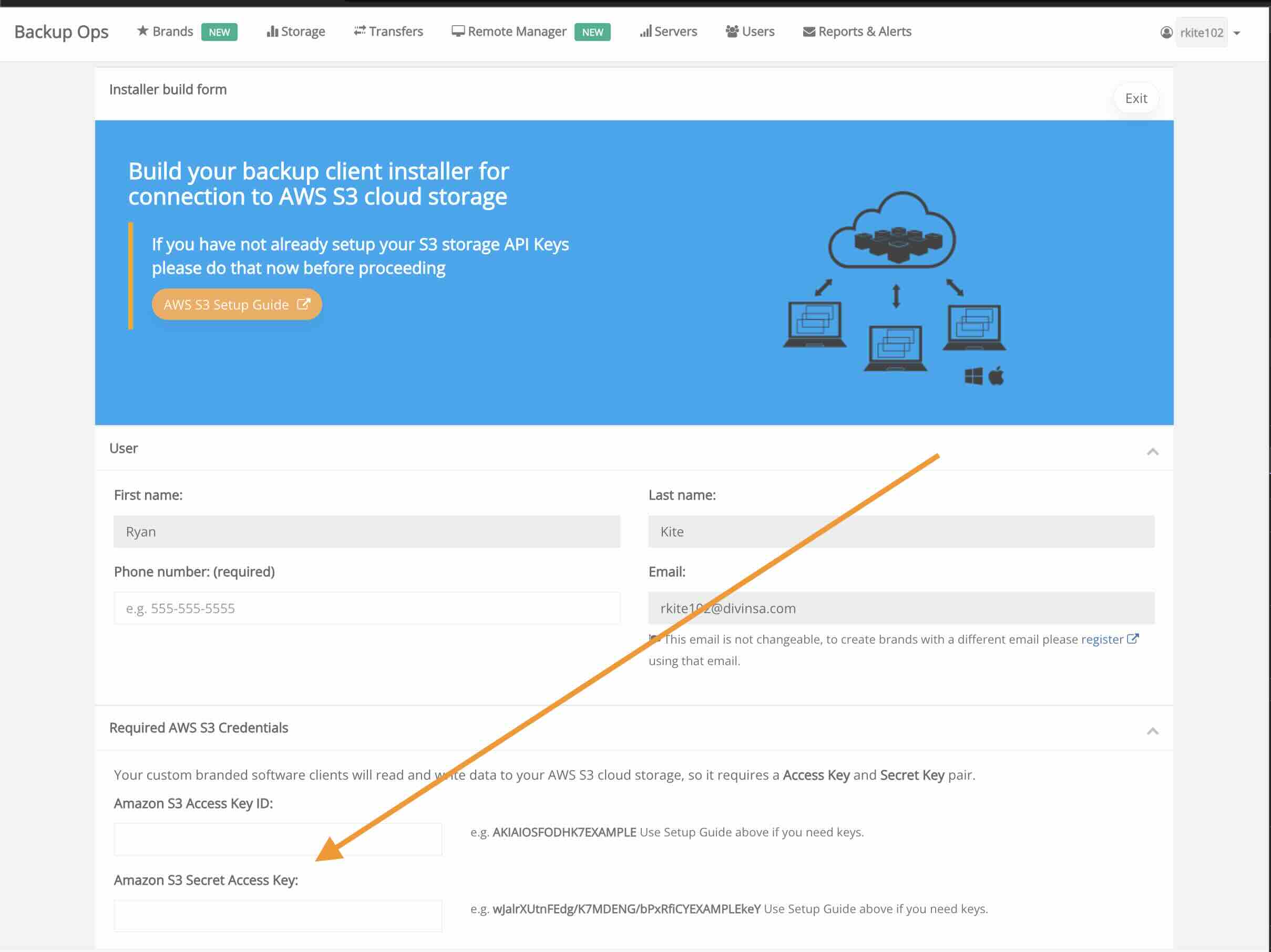Click the external link icon beside register
Viewport: 1271px width, 952px height.
point(1133,638)
